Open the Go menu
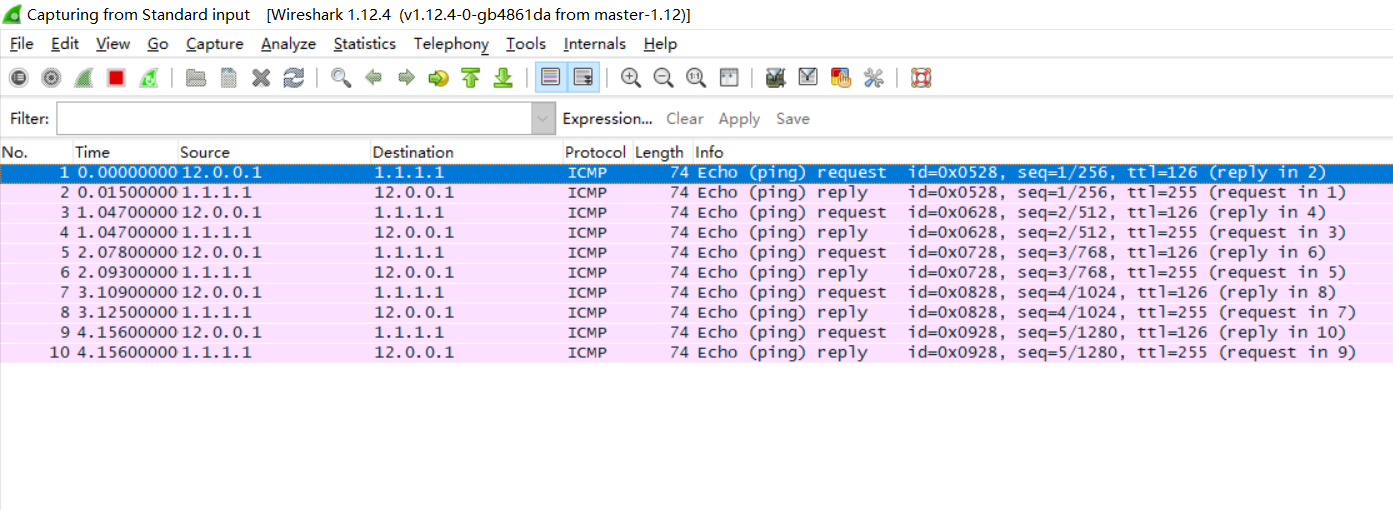 [x=158, y=44]
